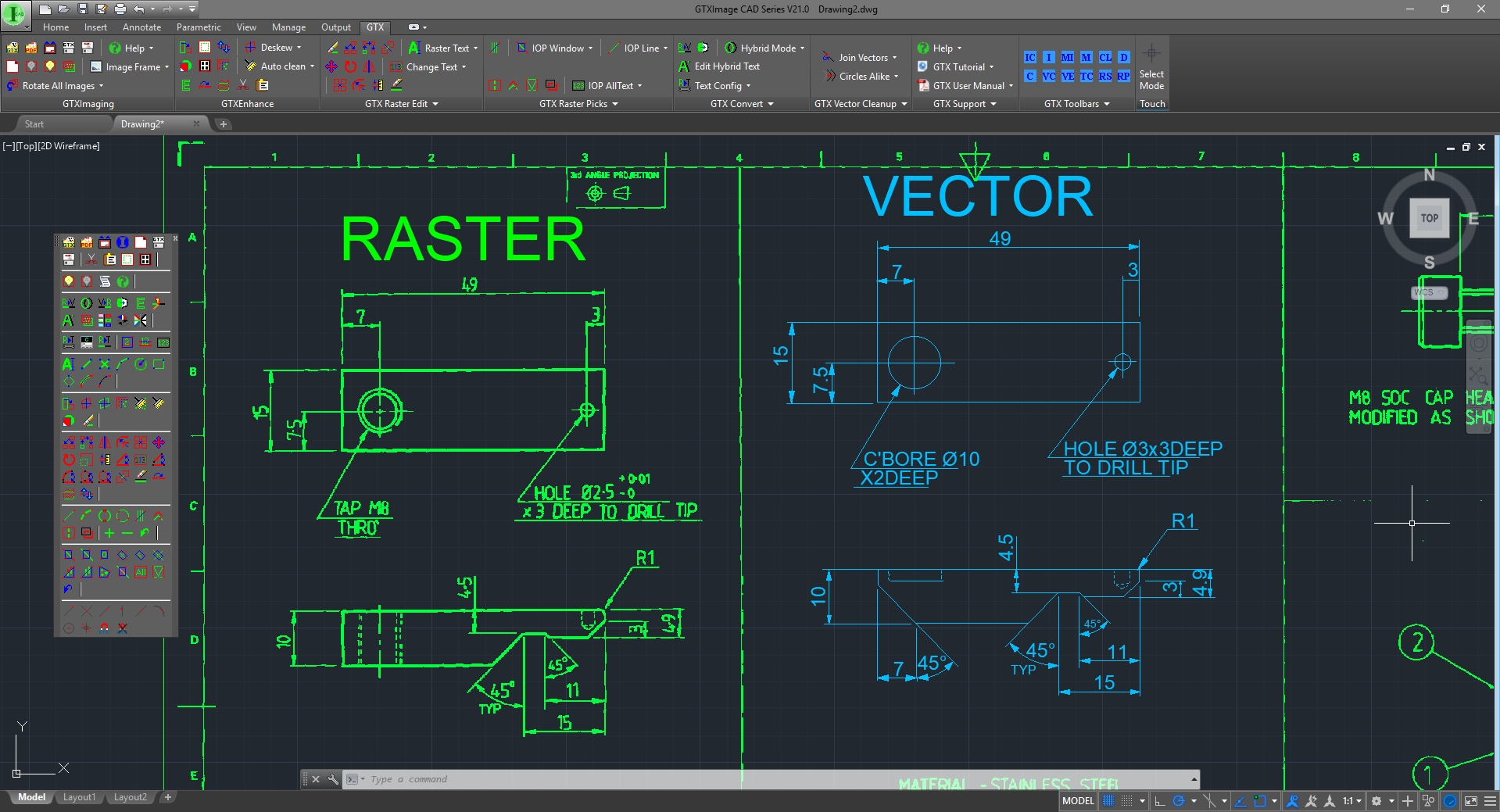This screenshot has height=812, width=1500.
Task: Open the Output ribbon tab
Action: pyautogui.click(x=336, y=27)
